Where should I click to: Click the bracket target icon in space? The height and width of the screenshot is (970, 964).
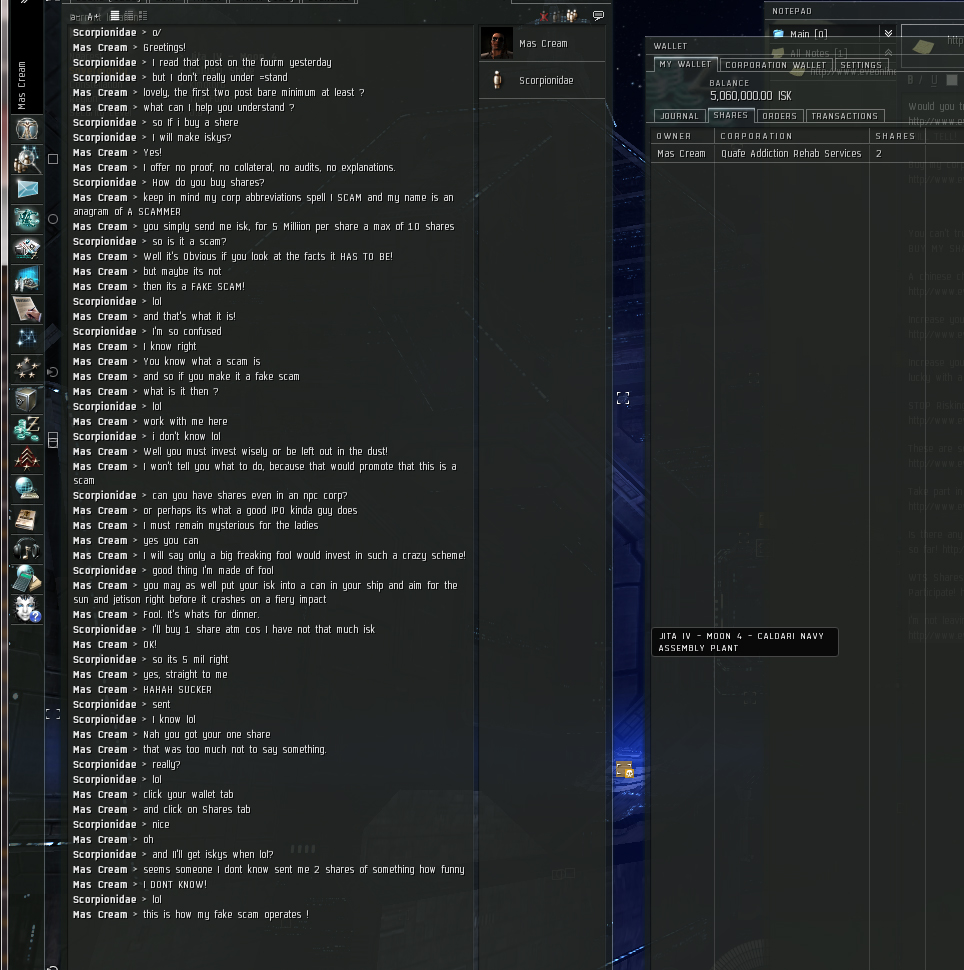pyautogui.click(x=623, y=398)
